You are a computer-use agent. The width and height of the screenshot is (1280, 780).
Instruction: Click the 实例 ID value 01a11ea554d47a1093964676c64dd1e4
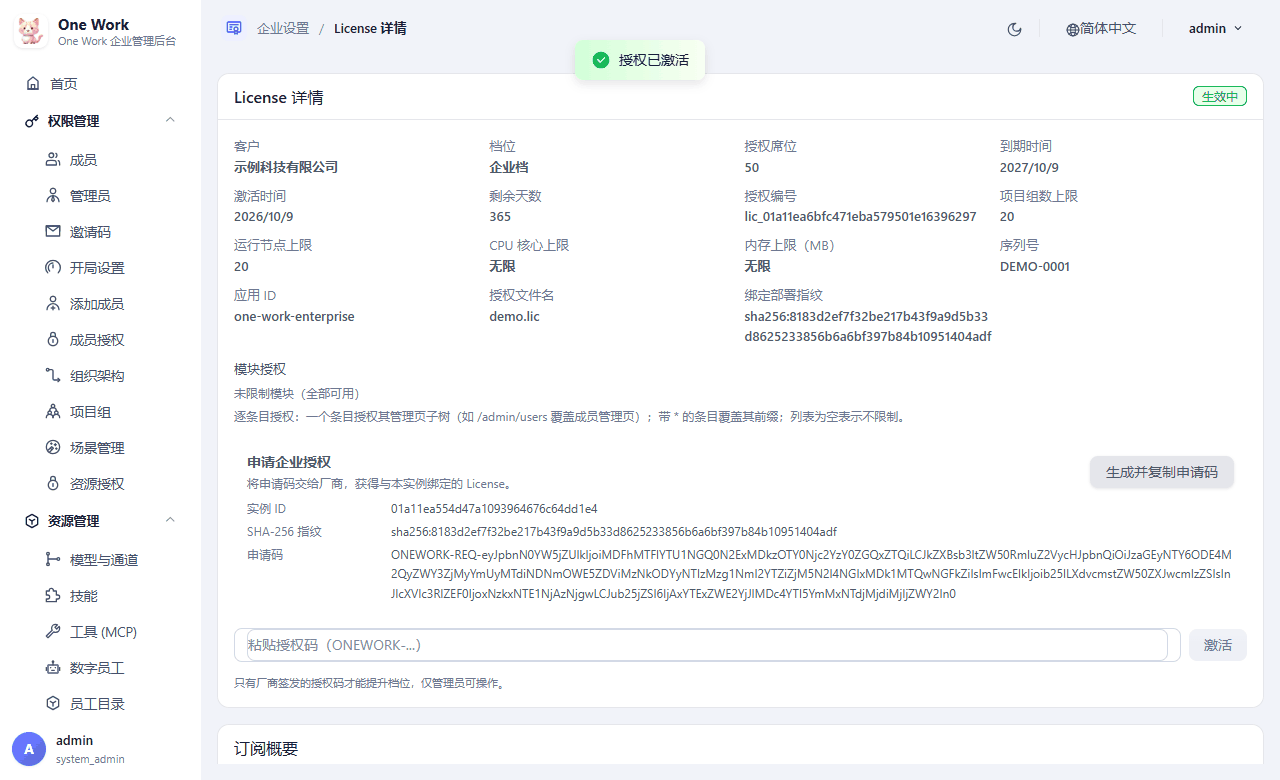pos(494,509)
